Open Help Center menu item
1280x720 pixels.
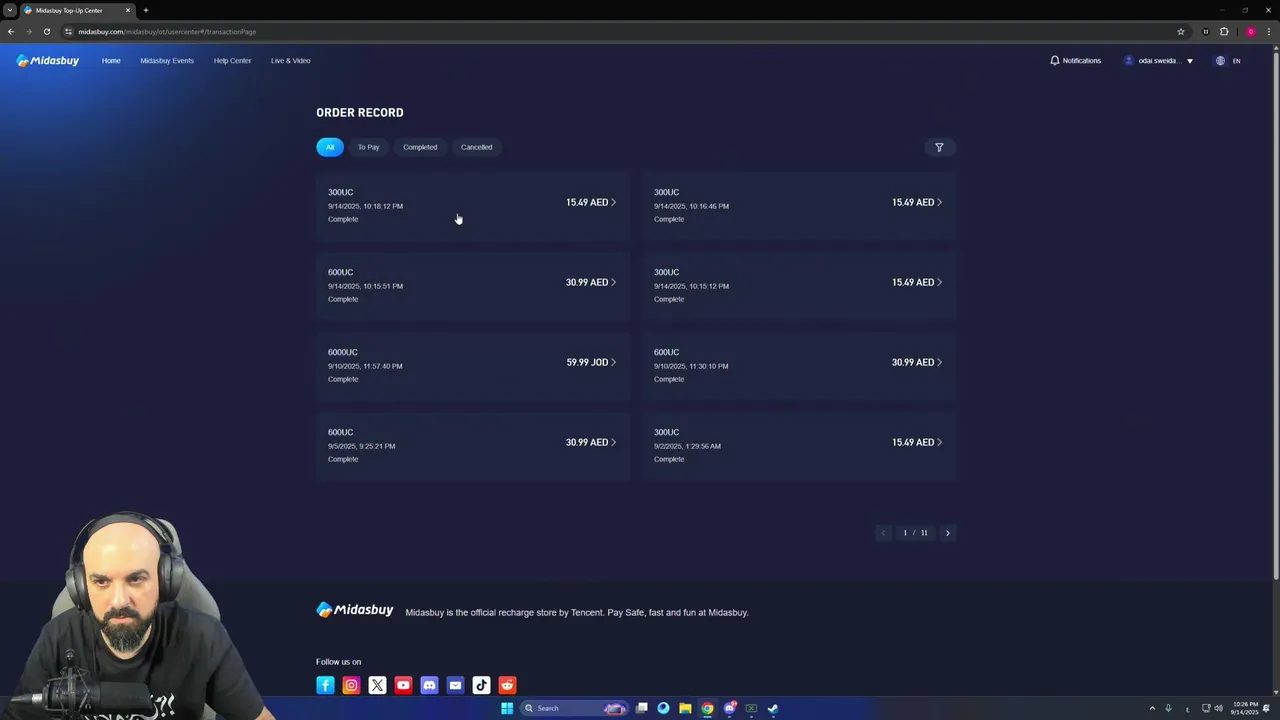(x=232, y=60)
